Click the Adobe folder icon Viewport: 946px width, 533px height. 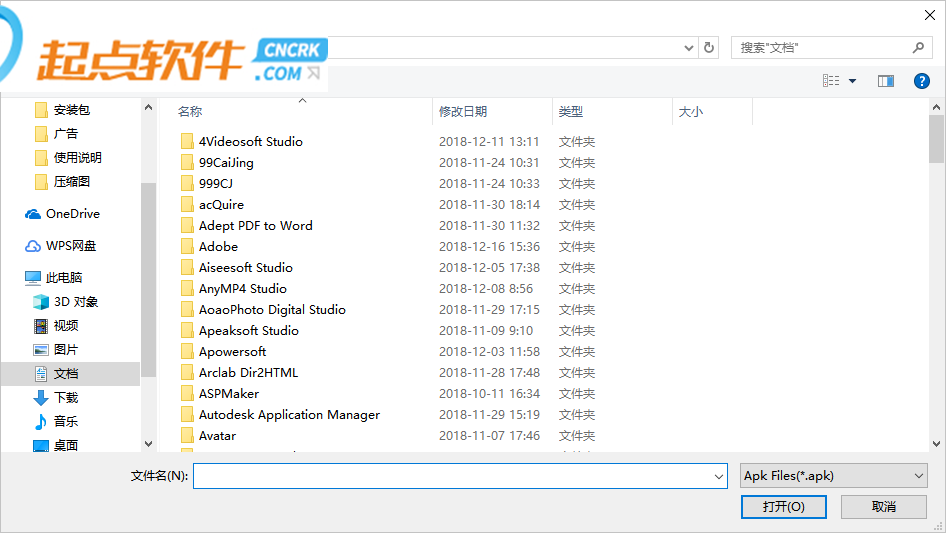tap(187, 247)
